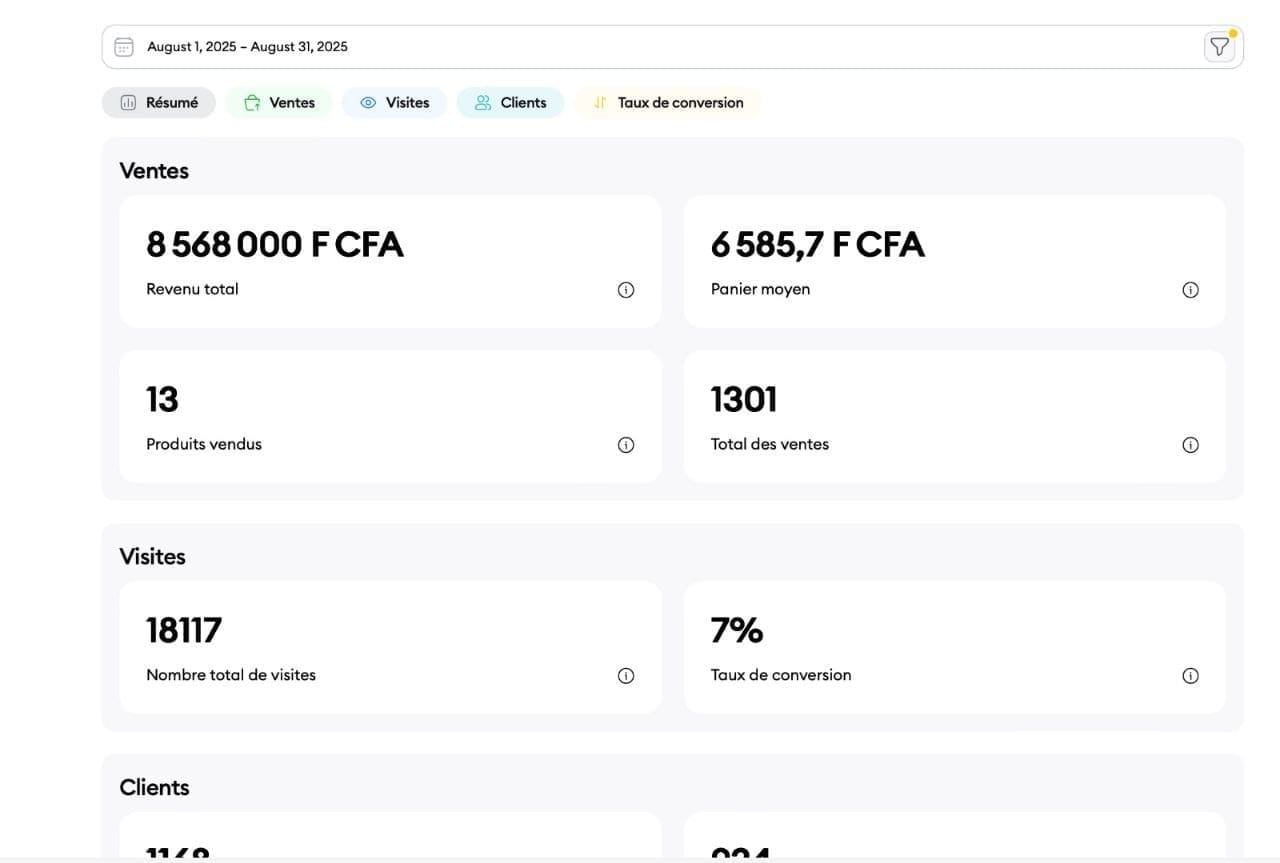This screenshot has height=863, width=1280.
Task: Click the 8 568 000 F CFA revenue card
Action: [390, 261]
